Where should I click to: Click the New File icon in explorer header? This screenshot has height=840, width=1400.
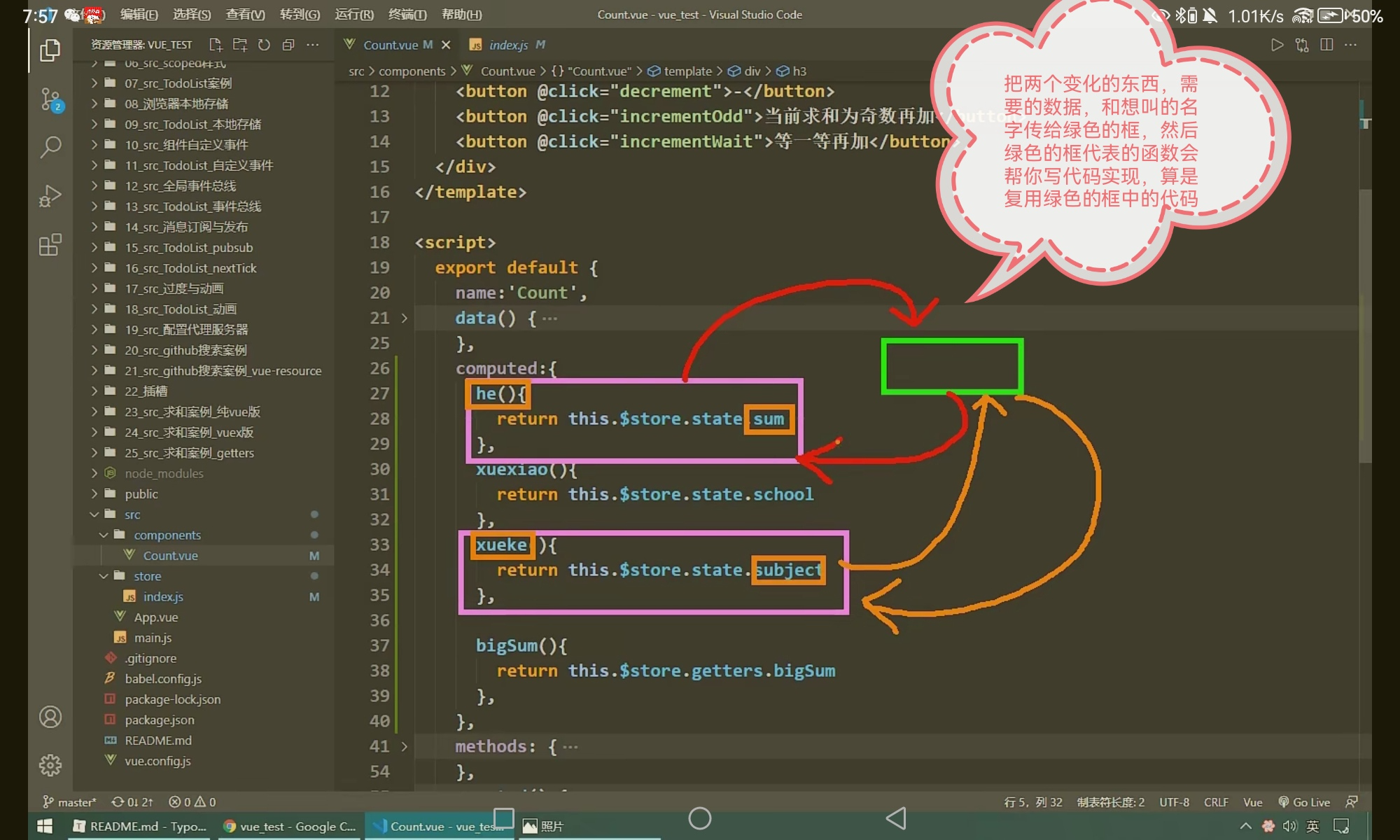216,45
